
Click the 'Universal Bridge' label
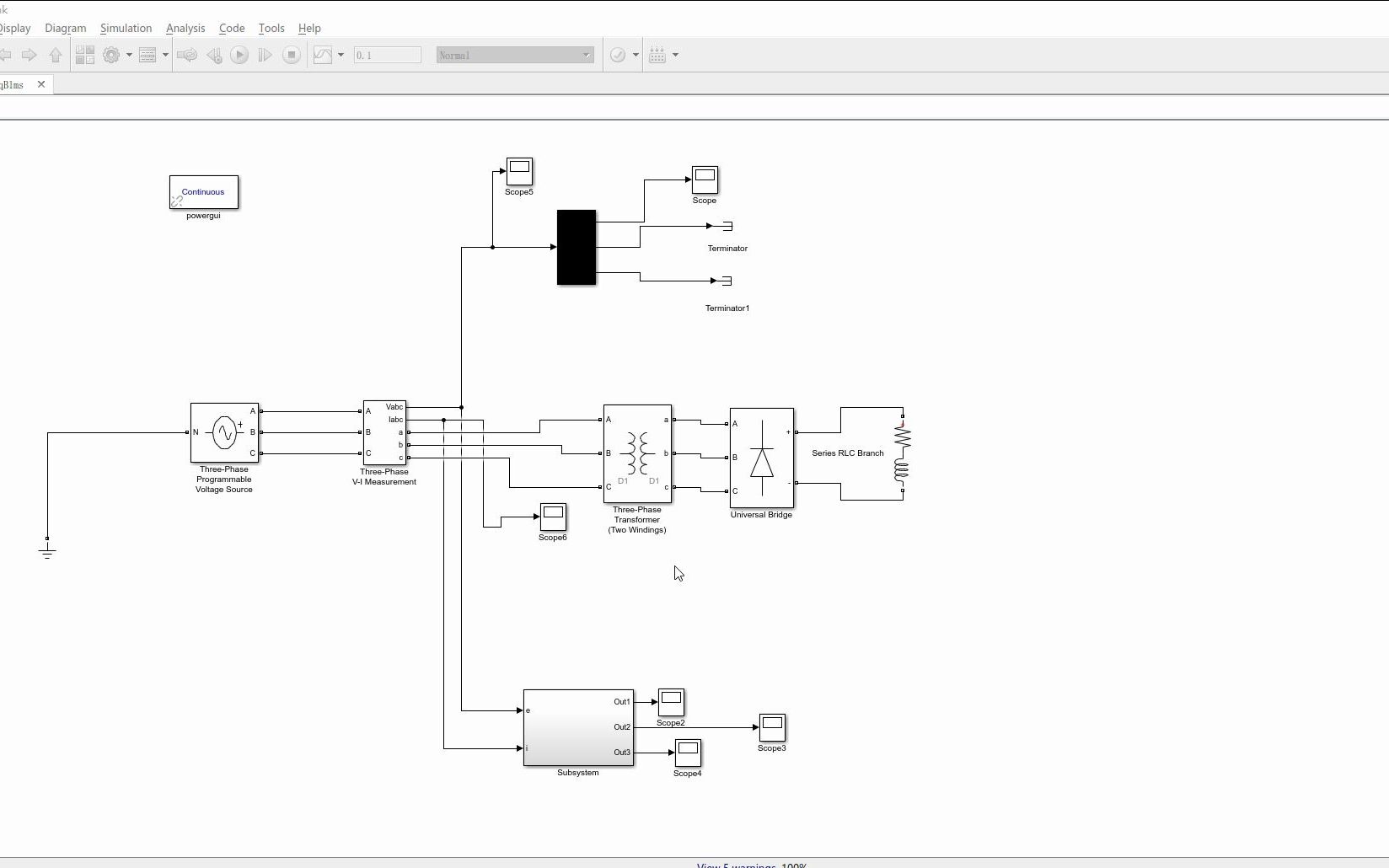[761, 515]
